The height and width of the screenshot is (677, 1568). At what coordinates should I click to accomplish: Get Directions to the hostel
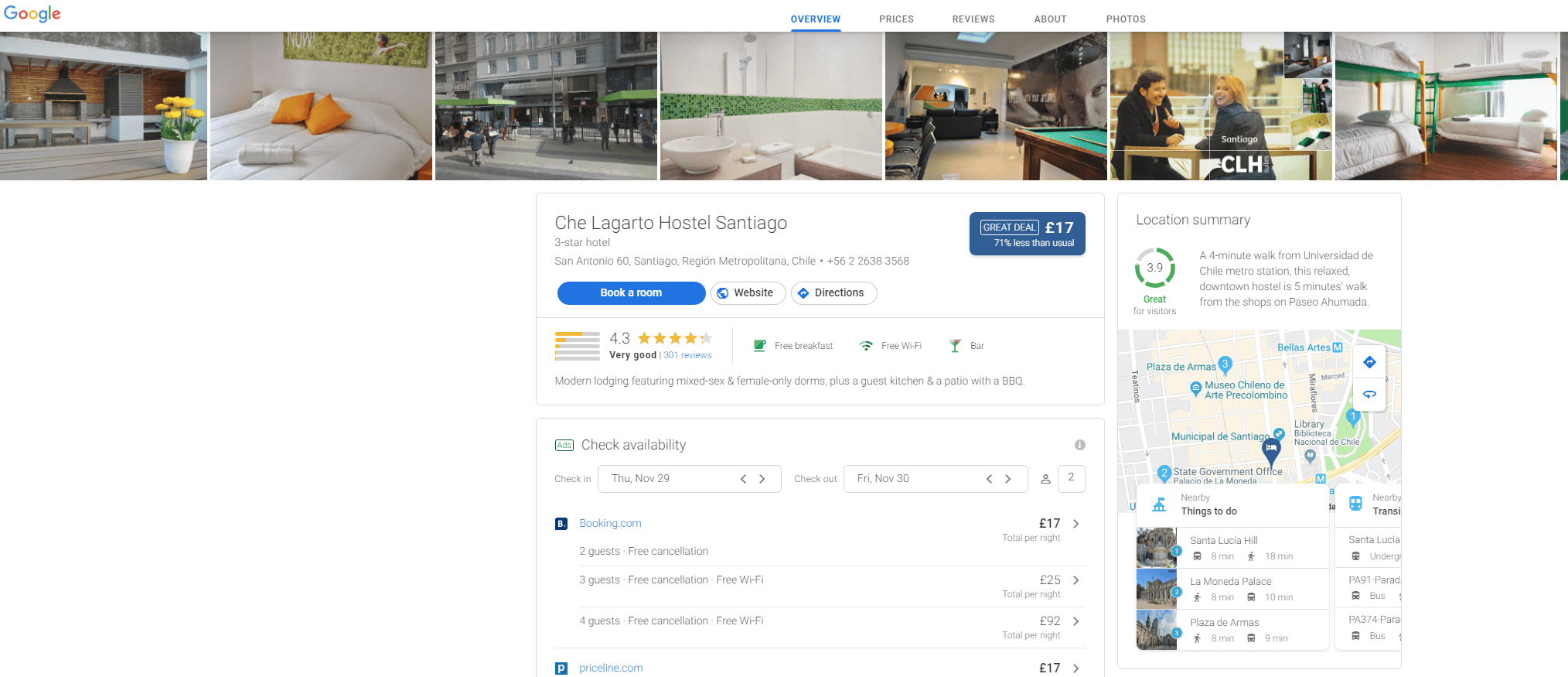click(x=833, y=292)
